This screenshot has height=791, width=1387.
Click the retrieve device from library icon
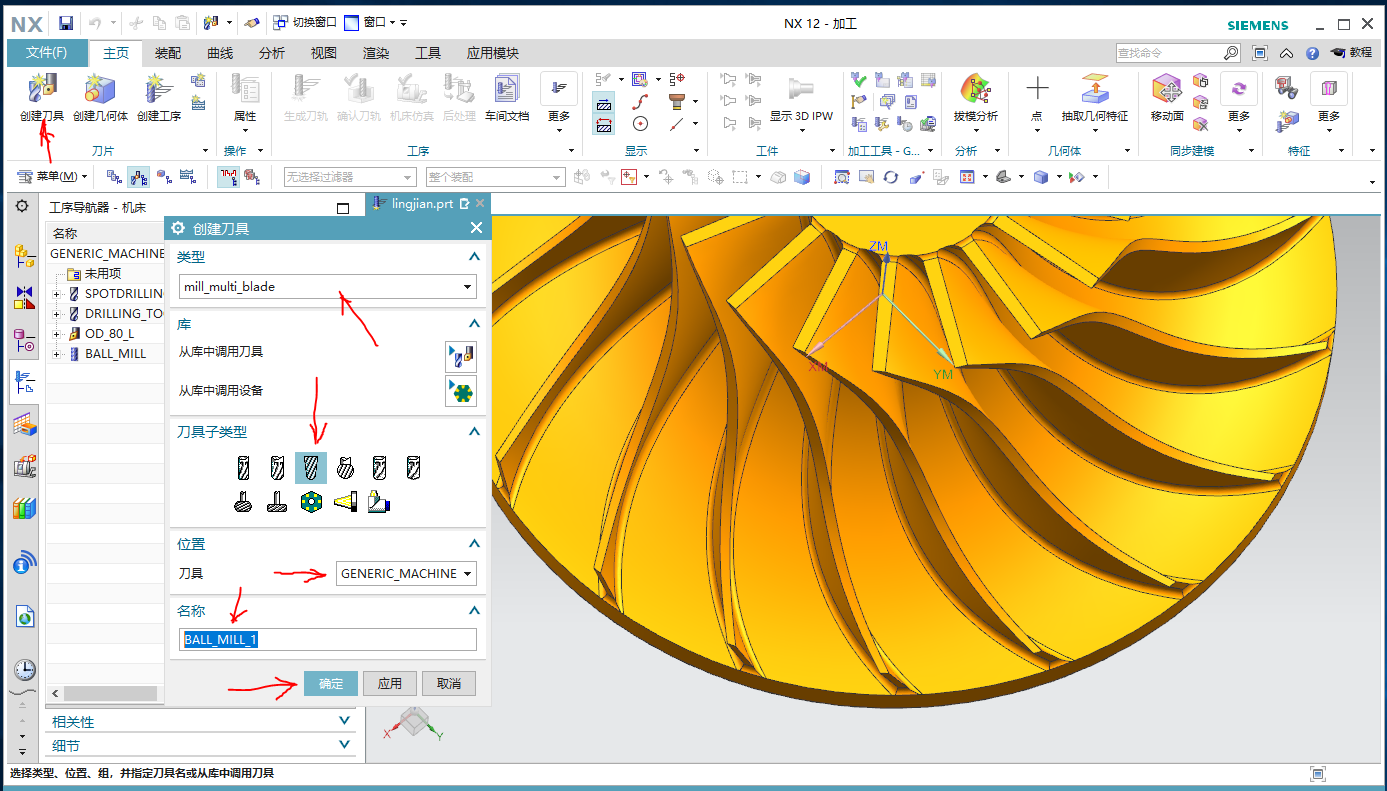tap(460, 391)
